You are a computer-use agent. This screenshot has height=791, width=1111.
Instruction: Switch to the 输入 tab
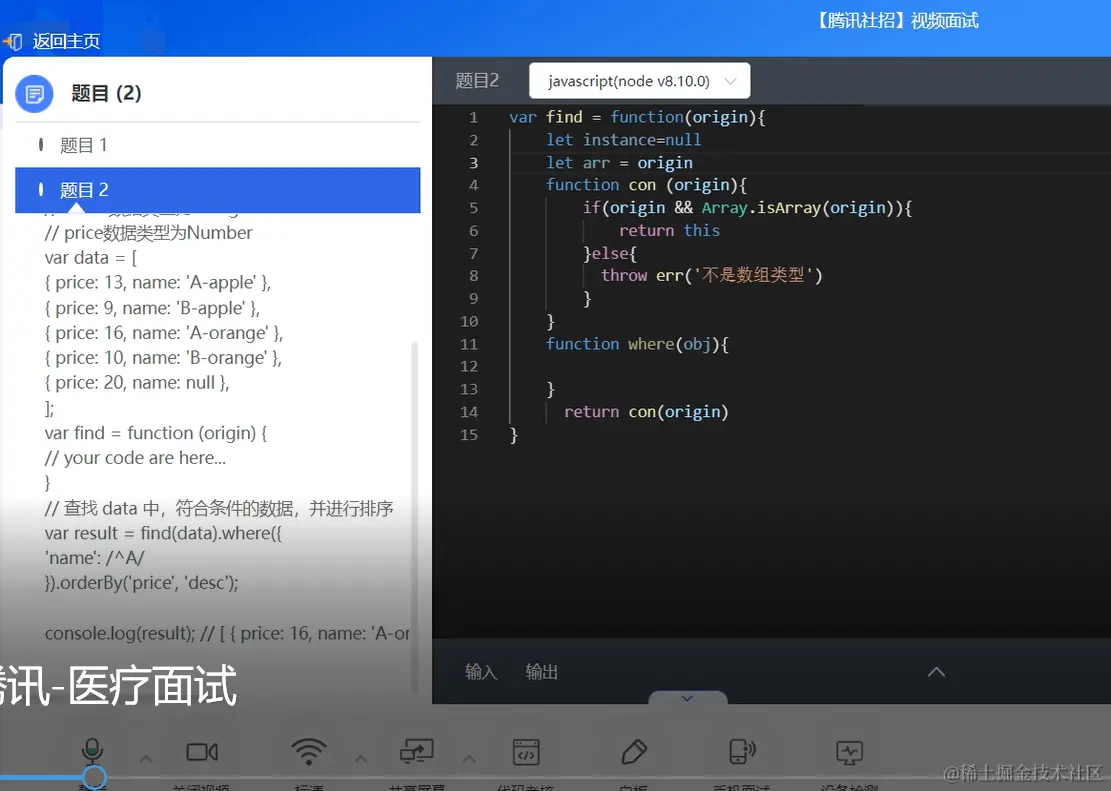480,671
